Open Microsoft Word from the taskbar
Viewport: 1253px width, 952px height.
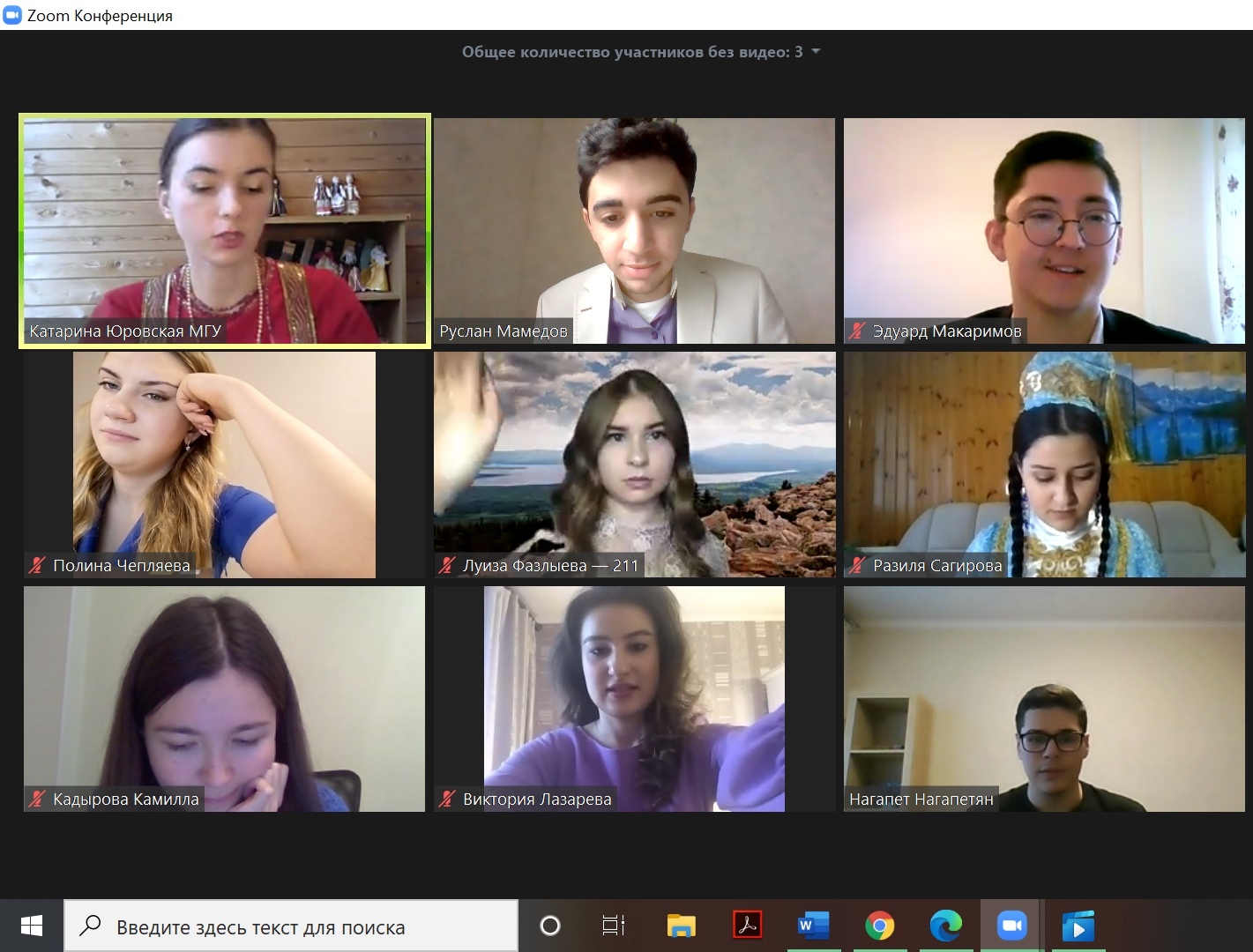tap(813, 926)
